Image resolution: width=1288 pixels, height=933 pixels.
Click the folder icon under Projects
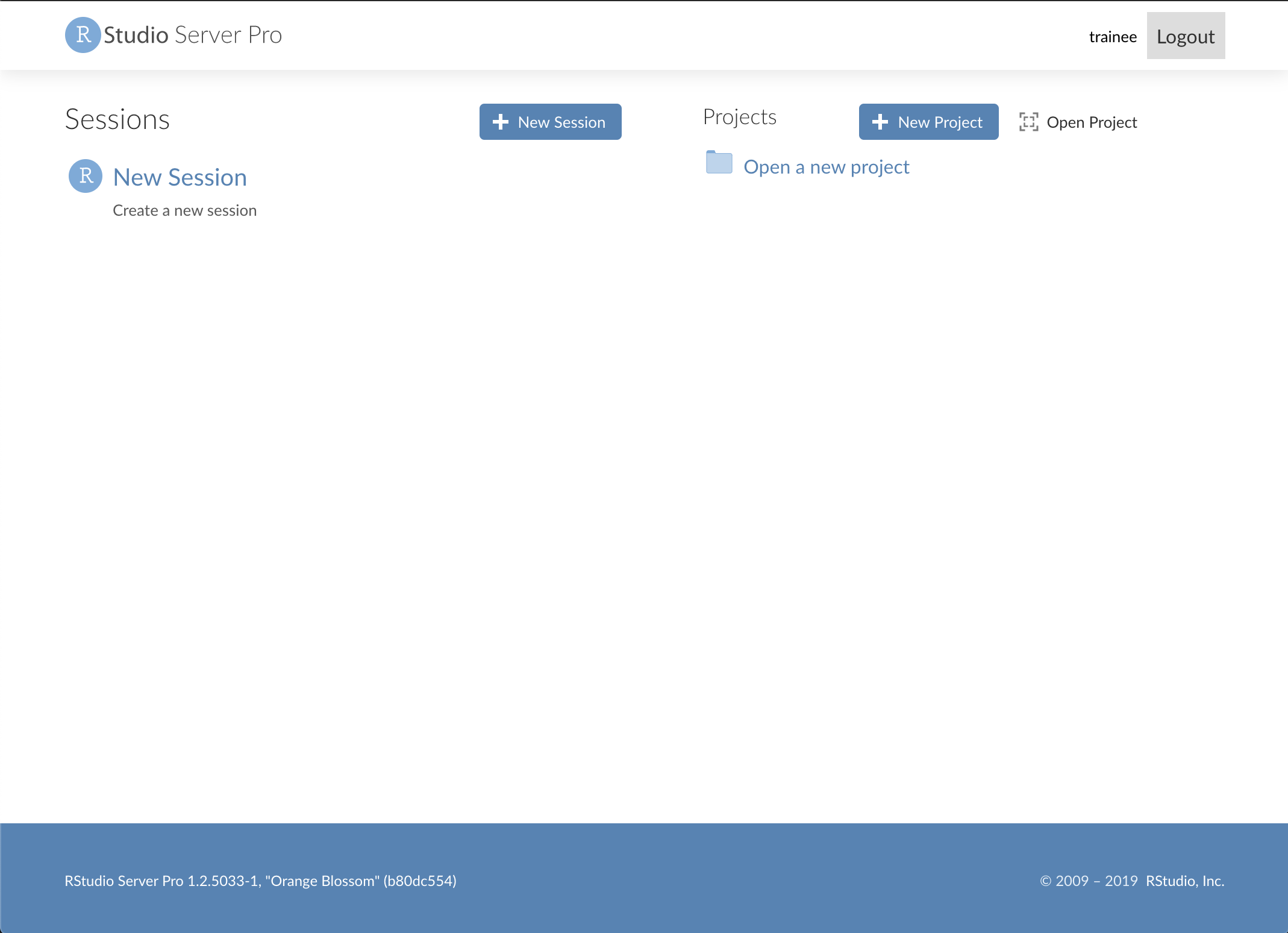click(x=719, y=163)
